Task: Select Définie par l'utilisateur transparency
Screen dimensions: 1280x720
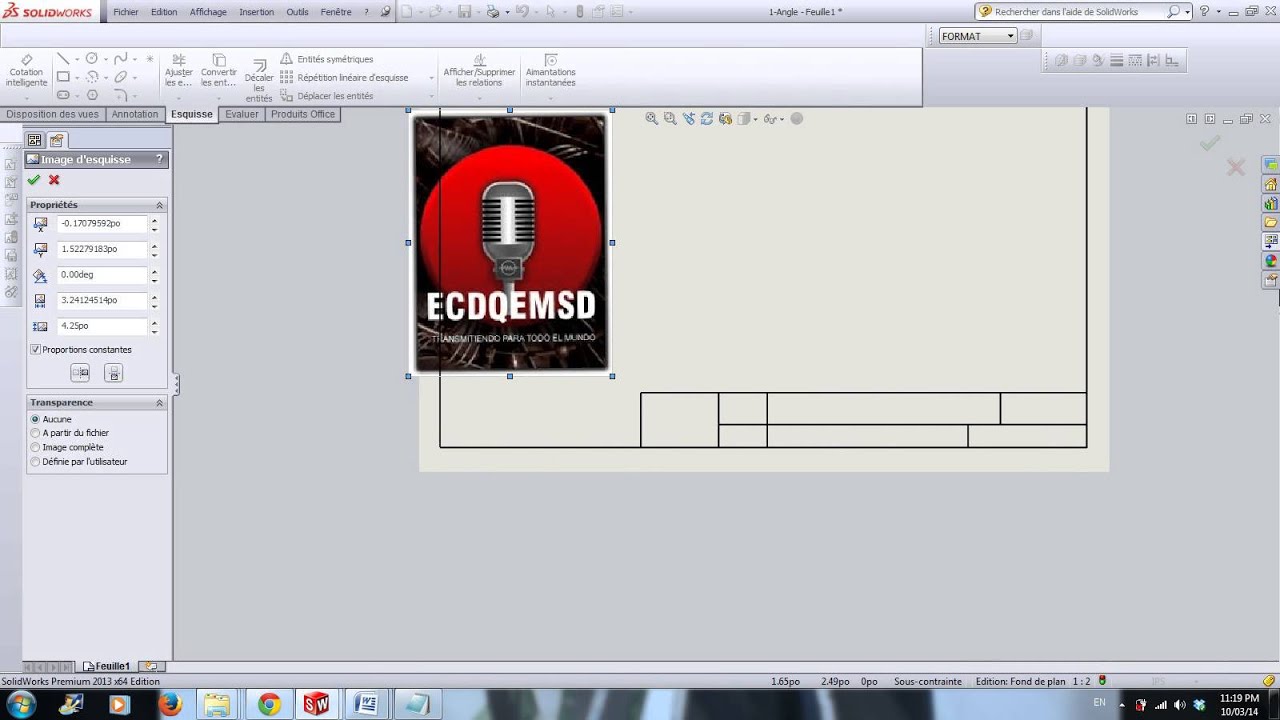Action: pos(36,462)
